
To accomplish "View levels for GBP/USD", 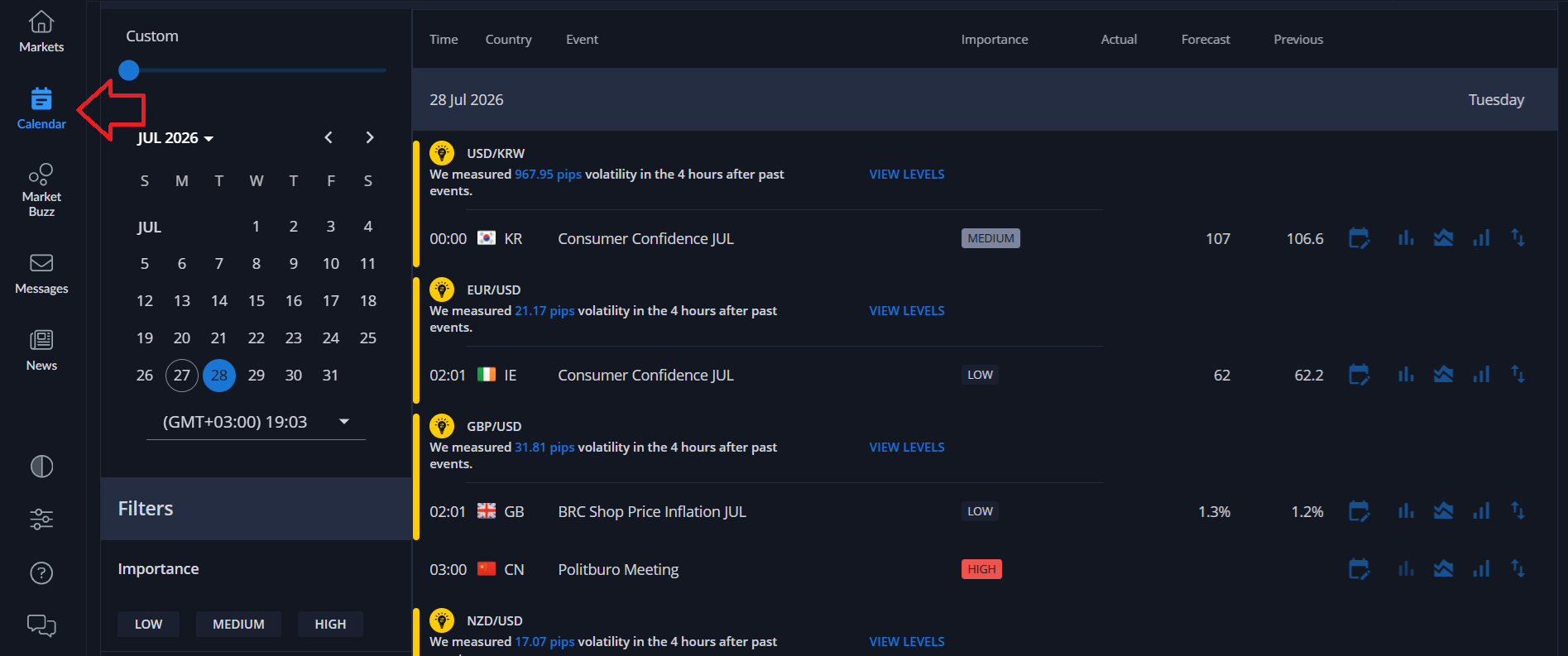I will [x=907, y=448].
